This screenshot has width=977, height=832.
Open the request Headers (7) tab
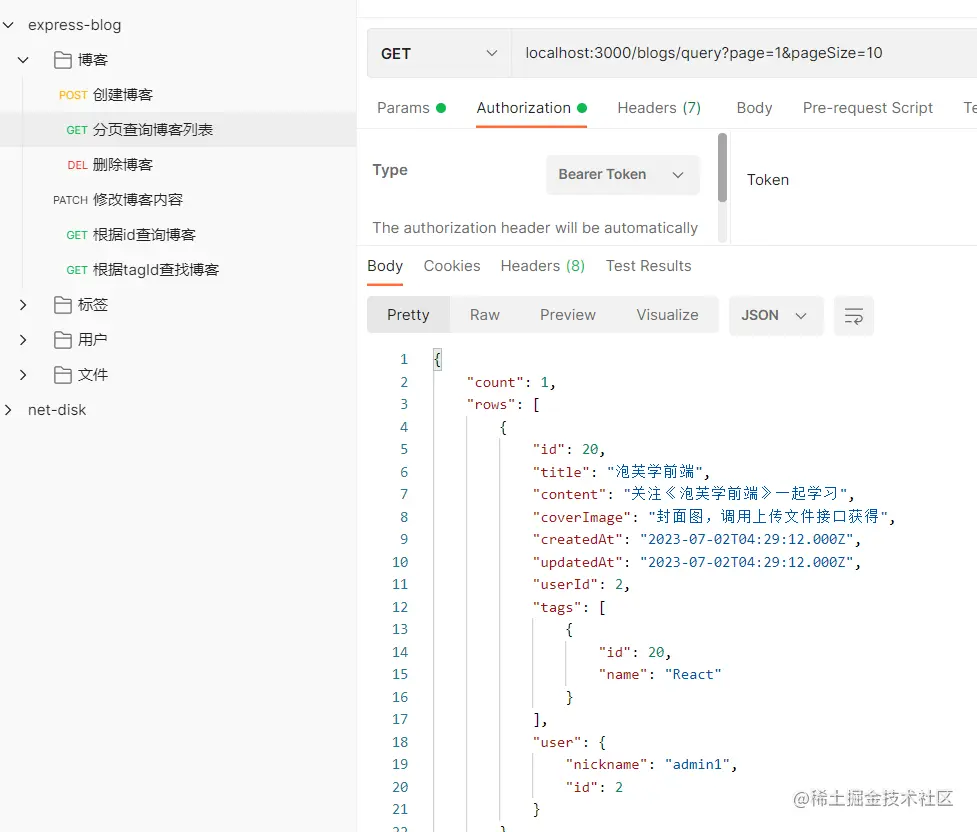coord(659,108)
